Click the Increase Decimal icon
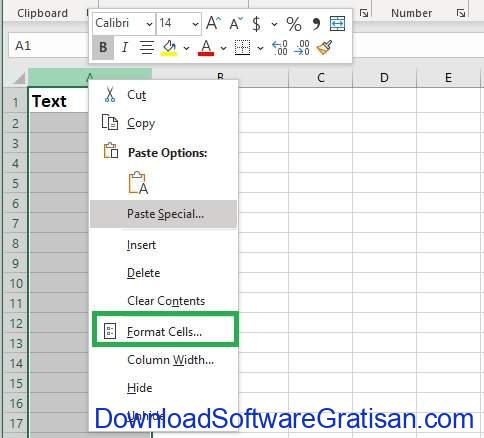The height and width of the screenshot is (438, 484). click(280, 48)
